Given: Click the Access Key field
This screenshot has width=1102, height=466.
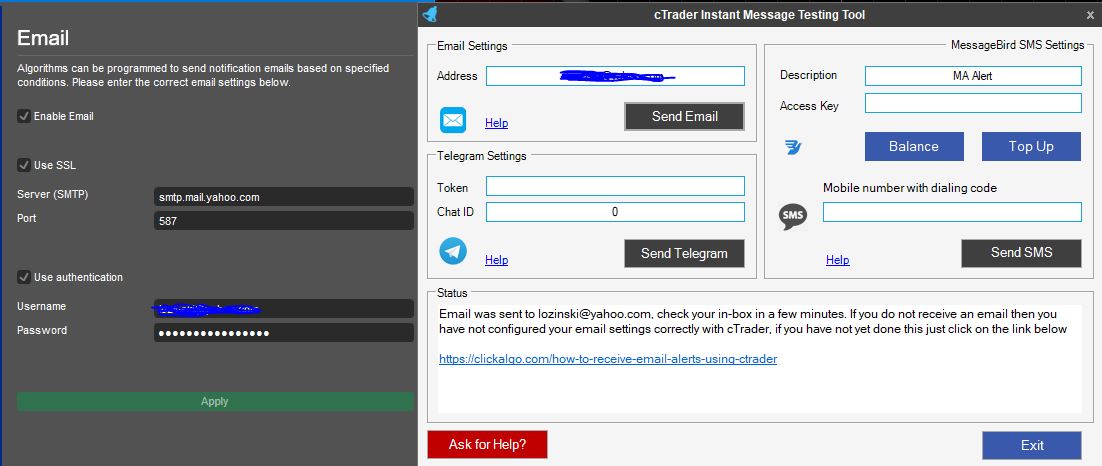Looking at the screenshot, I should click(x=973, y=103).
